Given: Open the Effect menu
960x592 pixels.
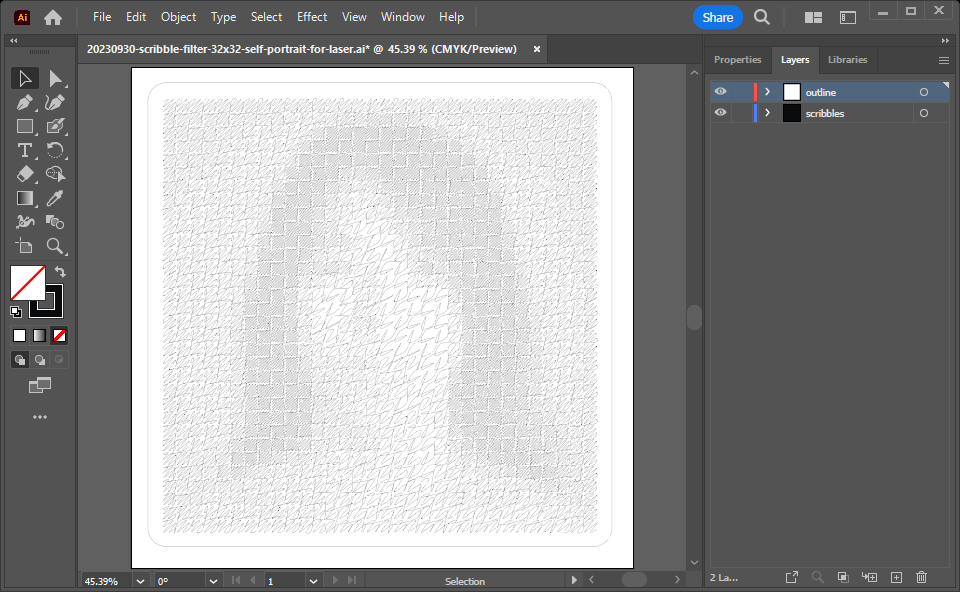Looking at the screenshot, I should click(312, 17).
